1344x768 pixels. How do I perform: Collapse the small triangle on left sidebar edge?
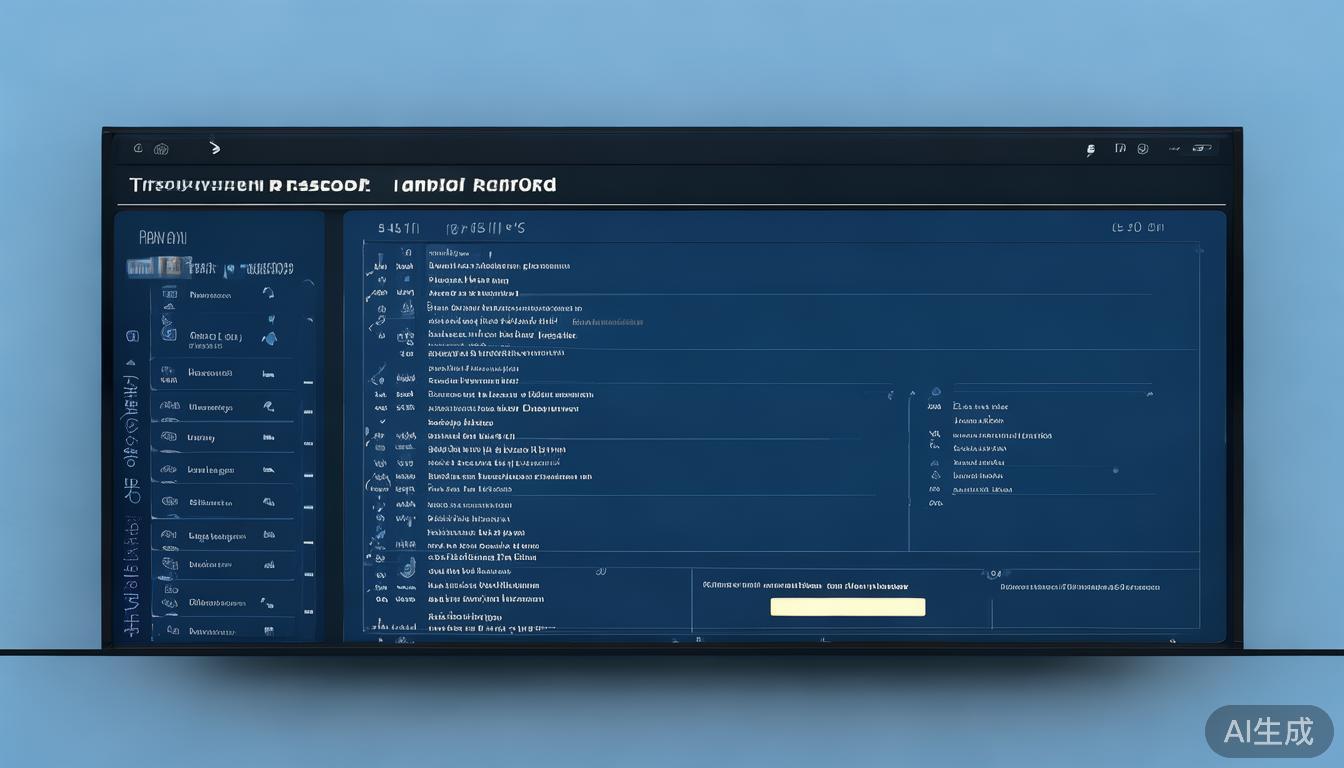coord(129,364)
